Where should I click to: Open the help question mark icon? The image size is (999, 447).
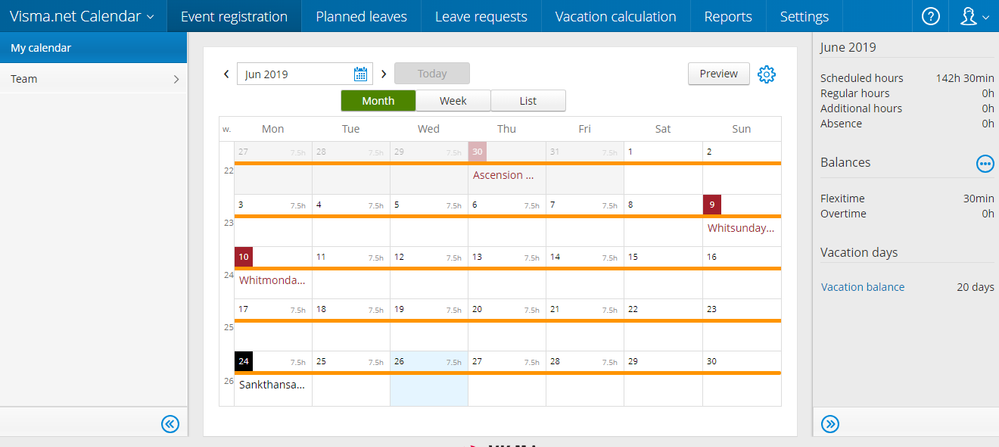(x=931, y=16)
